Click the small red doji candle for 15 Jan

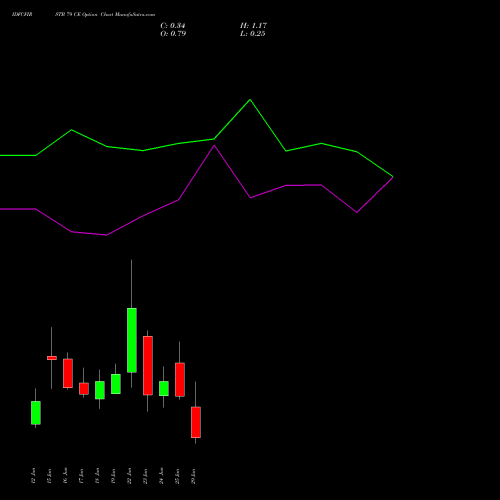tap(52, 358)
